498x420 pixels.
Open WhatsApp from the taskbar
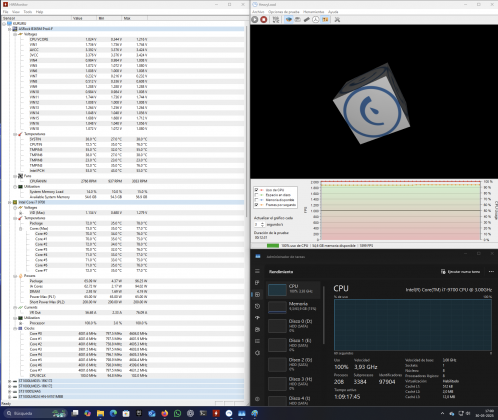(x=177, y=413)
